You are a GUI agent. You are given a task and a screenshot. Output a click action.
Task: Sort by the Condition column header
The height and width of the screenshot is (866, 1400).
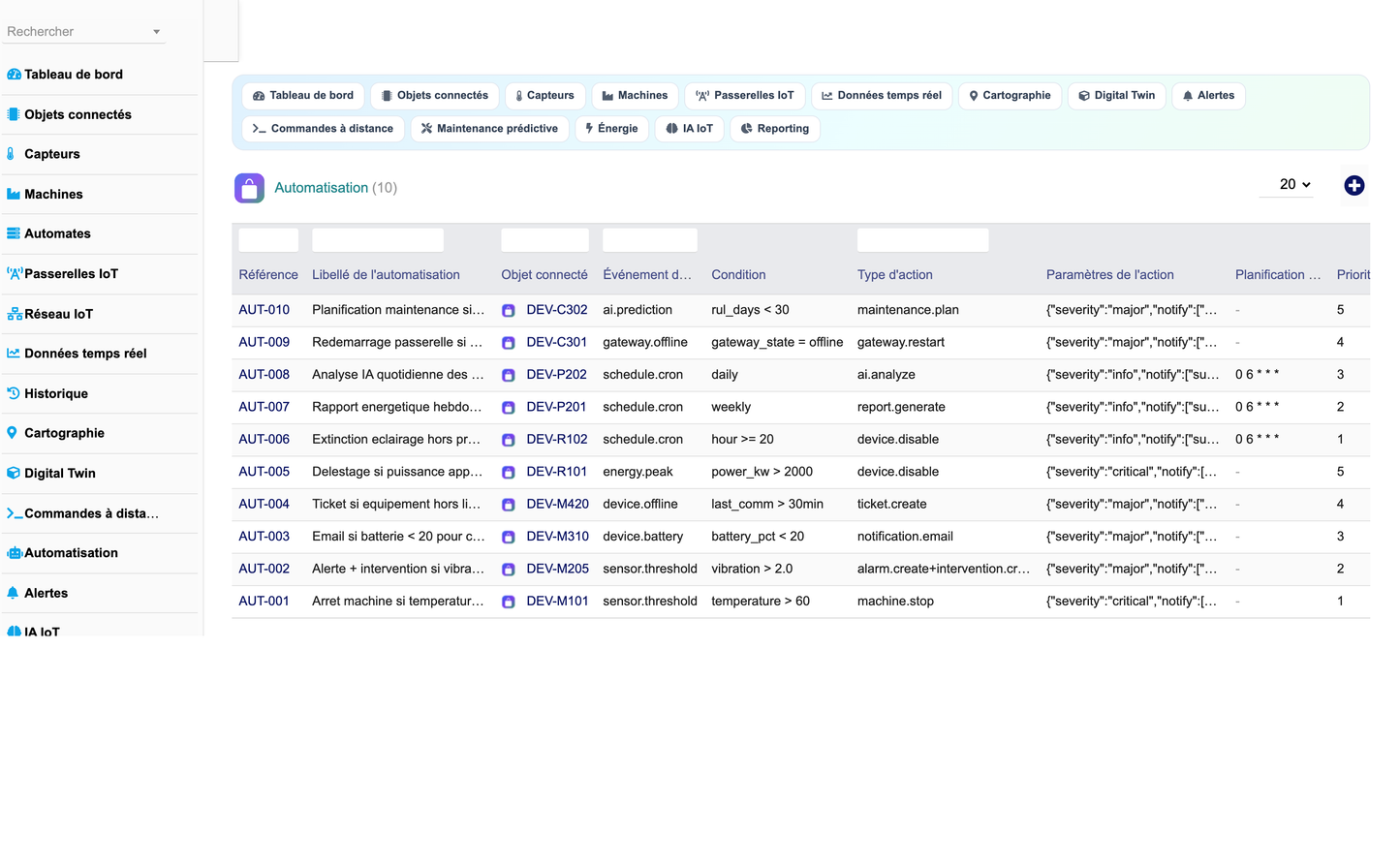(738, 275)
